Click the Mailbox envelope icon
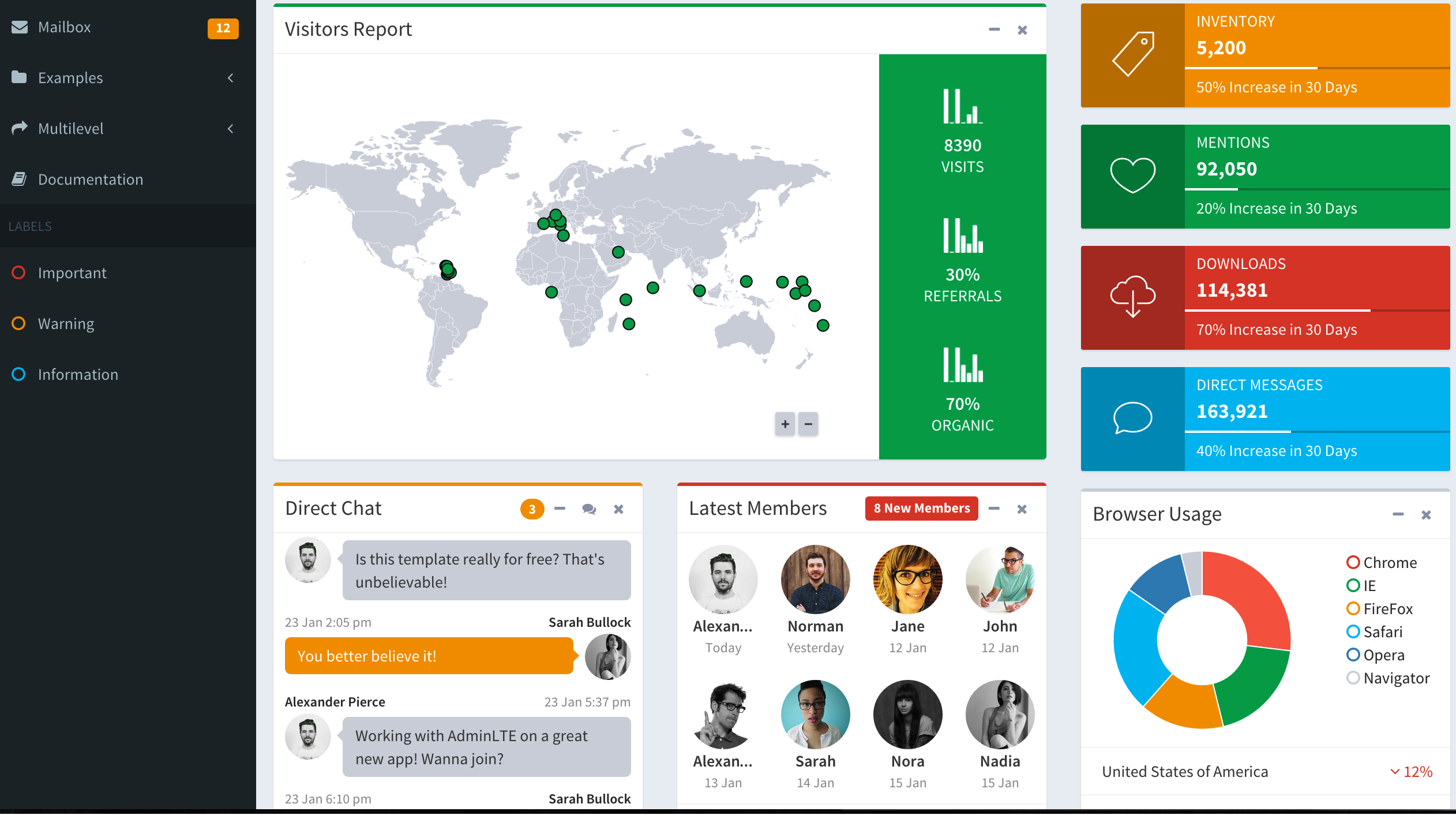This screenshot has height=815, width=1456. [x=20, y=27]
